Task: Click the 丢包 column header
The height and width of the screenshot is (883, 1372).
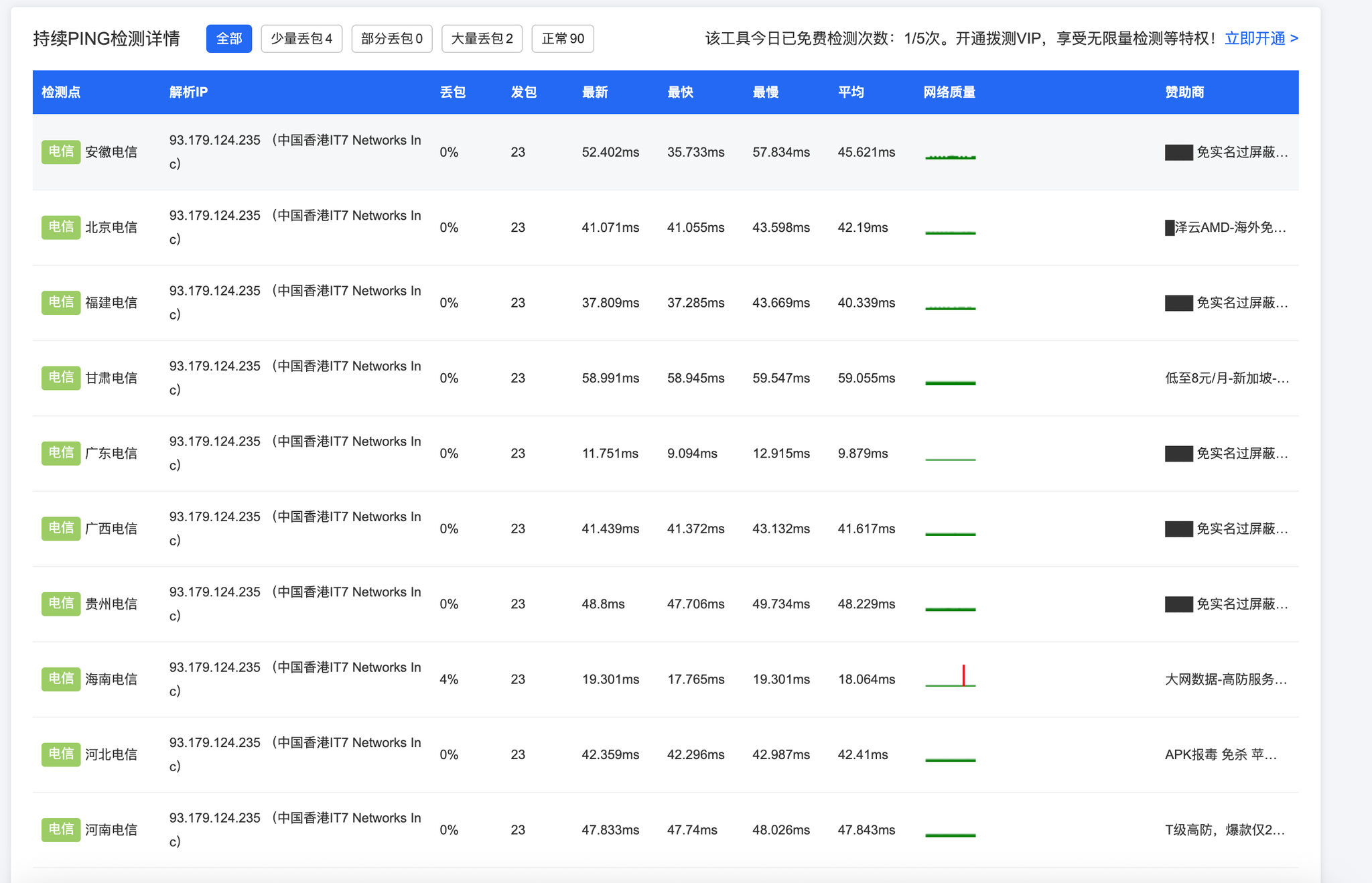Action: coord(453,92)
